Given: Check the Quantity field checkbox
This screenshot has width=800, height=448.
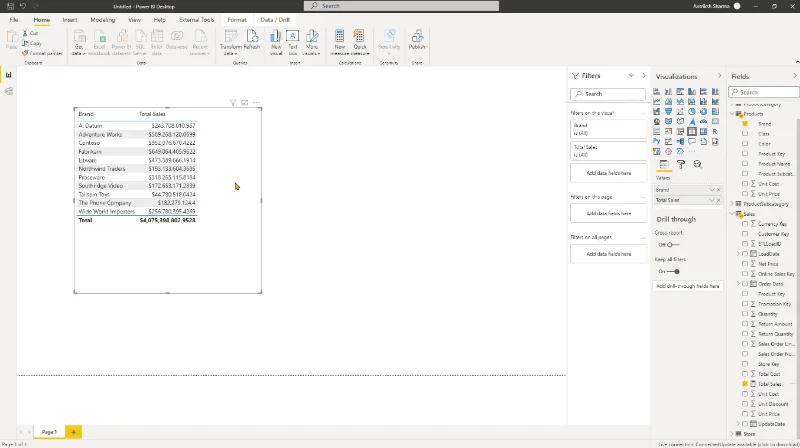Looking at the screenshot, I should (x=745, y=314).
